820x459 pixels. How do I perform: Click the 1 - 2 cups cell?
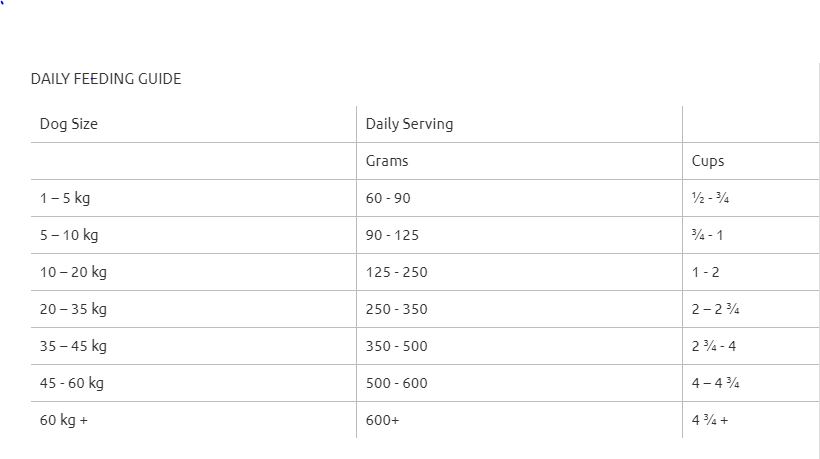point(706,272)
